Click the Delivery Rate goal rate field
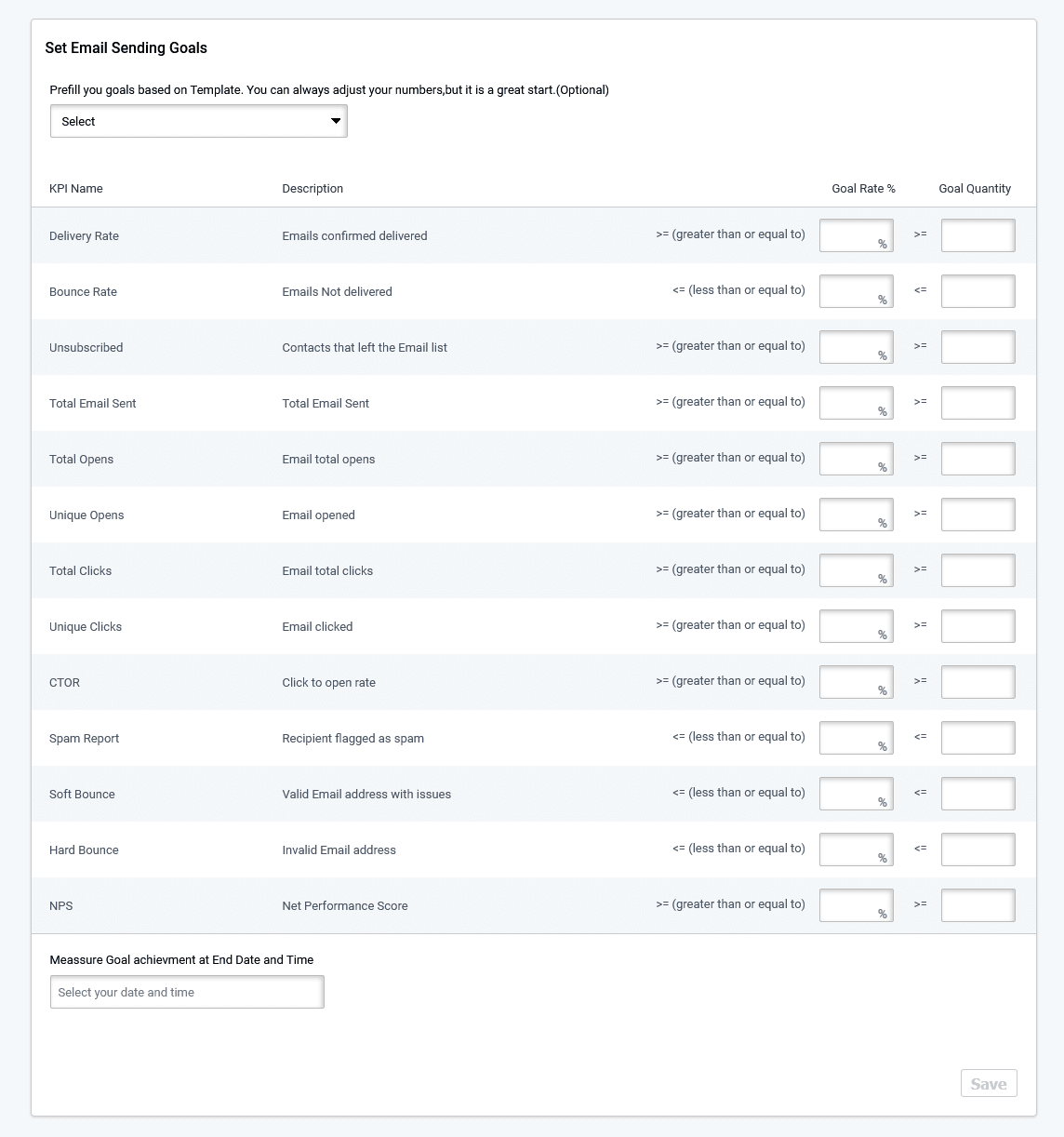This screenshot has width=1064, height=1137. coord(856,234)
